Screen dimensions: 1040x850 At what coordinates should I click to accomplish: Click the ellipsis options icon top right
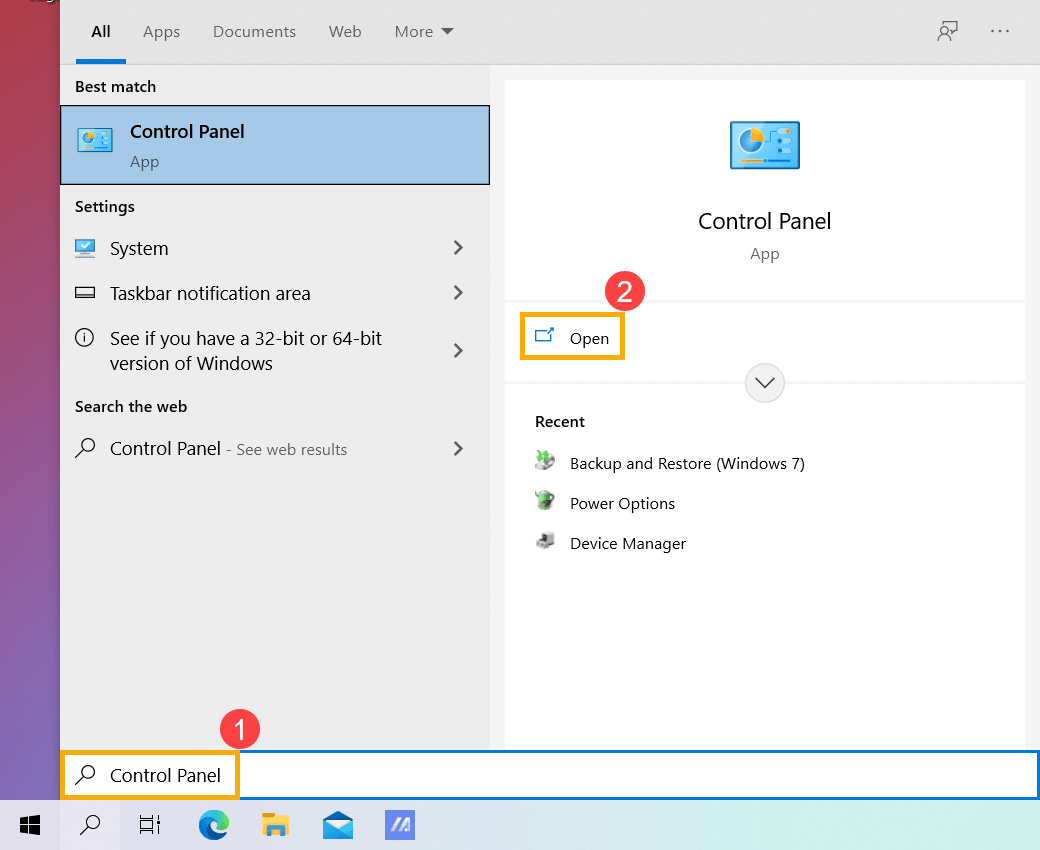point(1000,31)
